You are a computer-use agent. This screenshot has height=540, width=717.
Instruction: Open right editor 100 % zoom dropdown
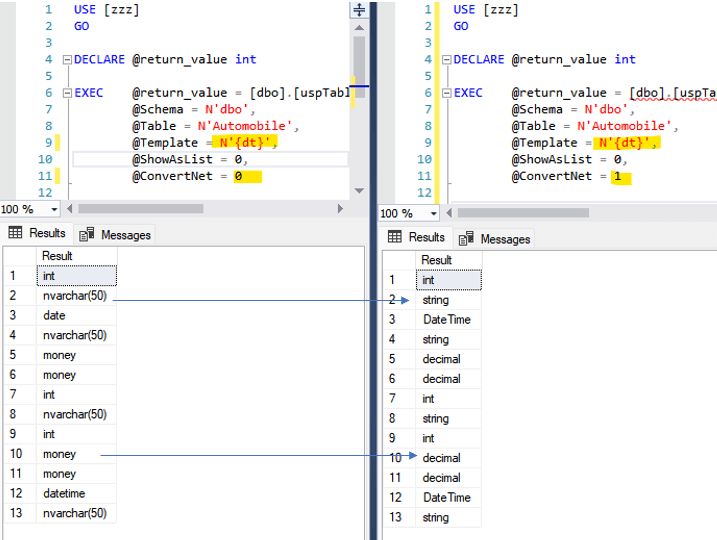(433, 214)
